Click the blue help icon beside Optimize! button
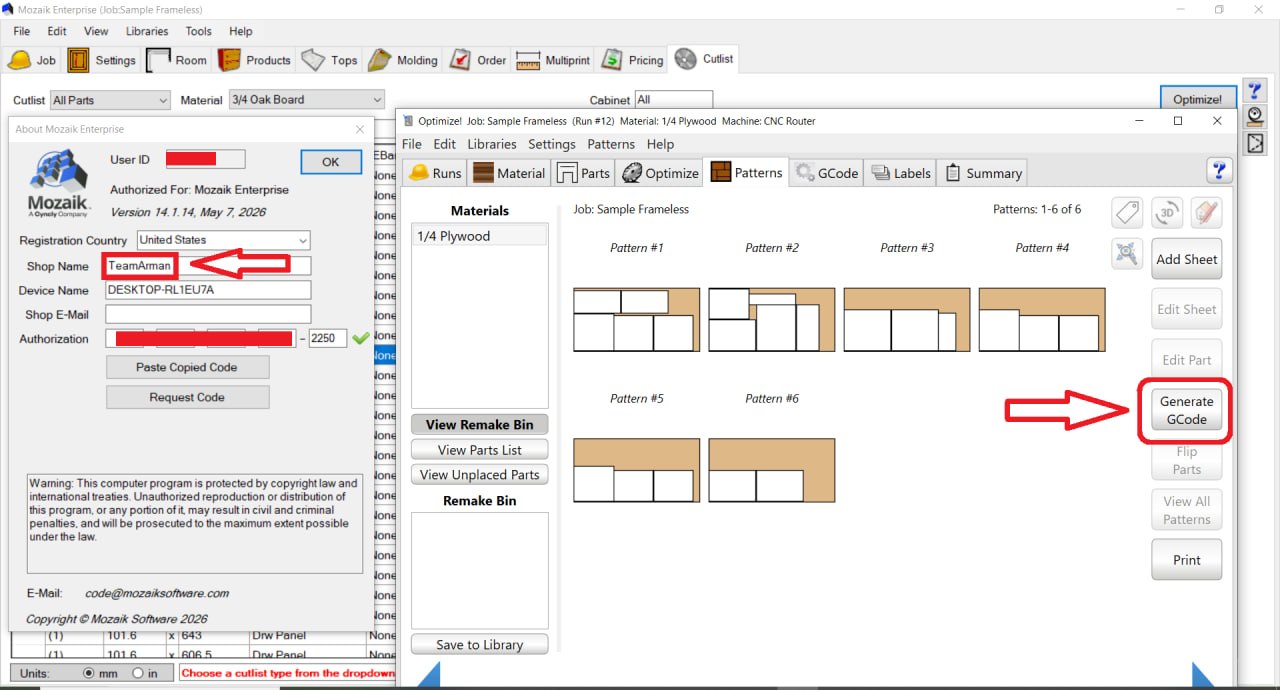 tap(1255, 92)
